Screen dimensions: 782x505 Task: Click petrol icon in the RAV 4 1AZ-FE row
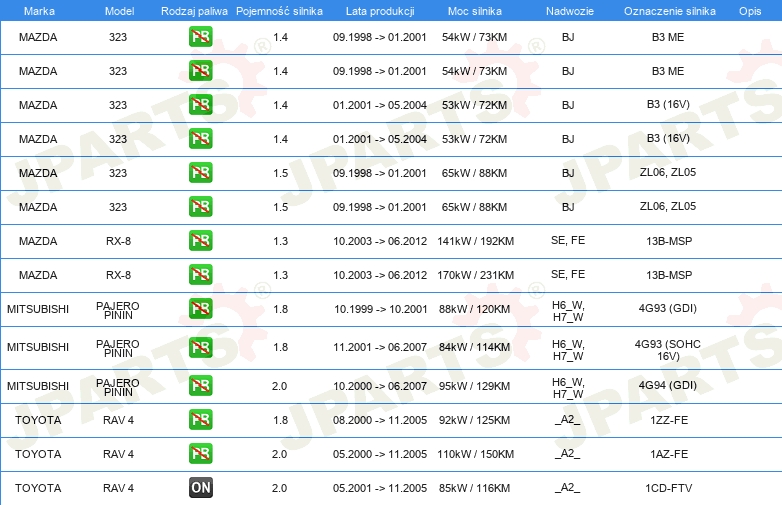click(200, 453)
